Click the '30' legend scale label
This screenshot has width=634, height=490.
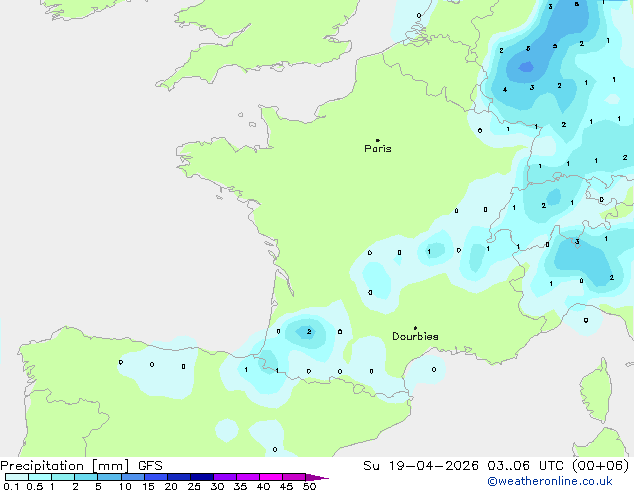point(217,486)
